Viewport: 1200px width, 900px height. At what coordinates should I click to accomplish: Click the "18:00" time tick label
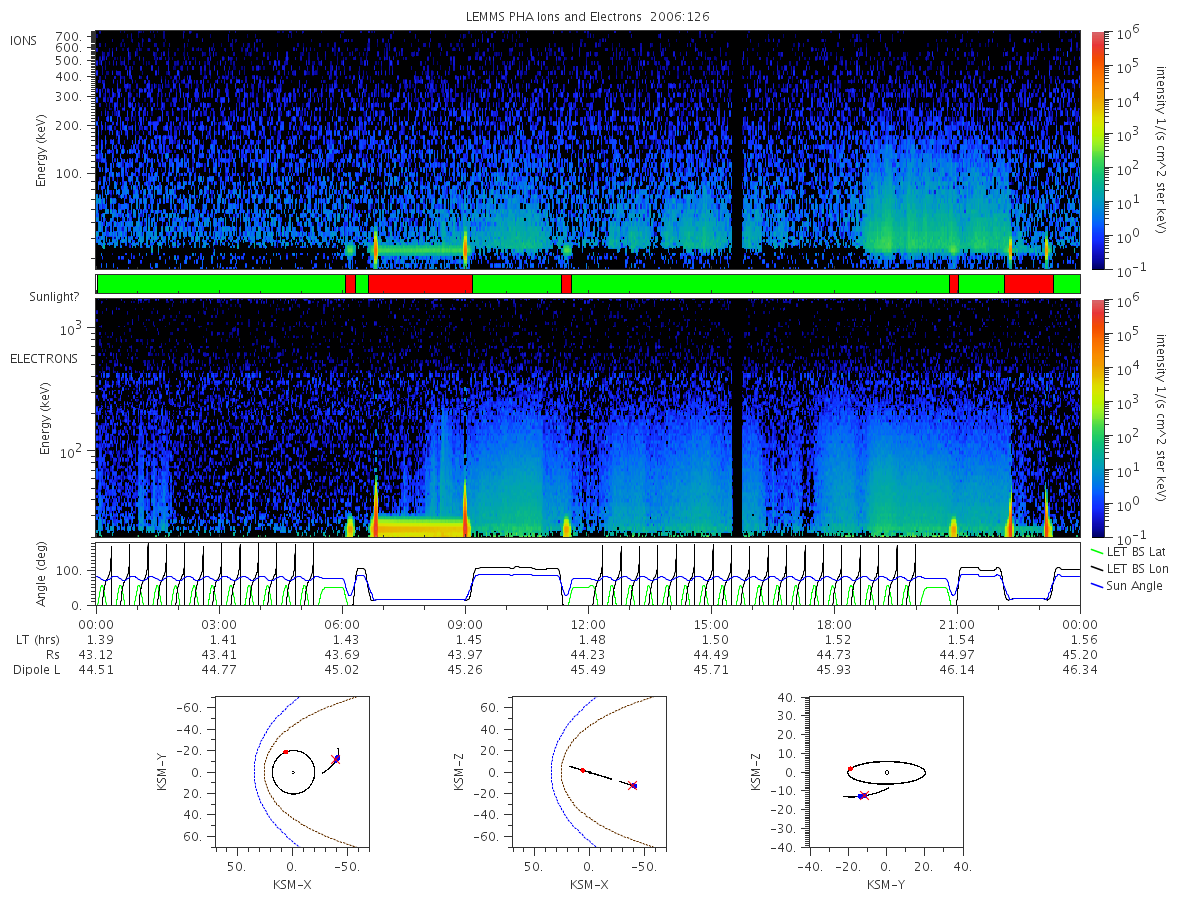click(x=834, y=623)
